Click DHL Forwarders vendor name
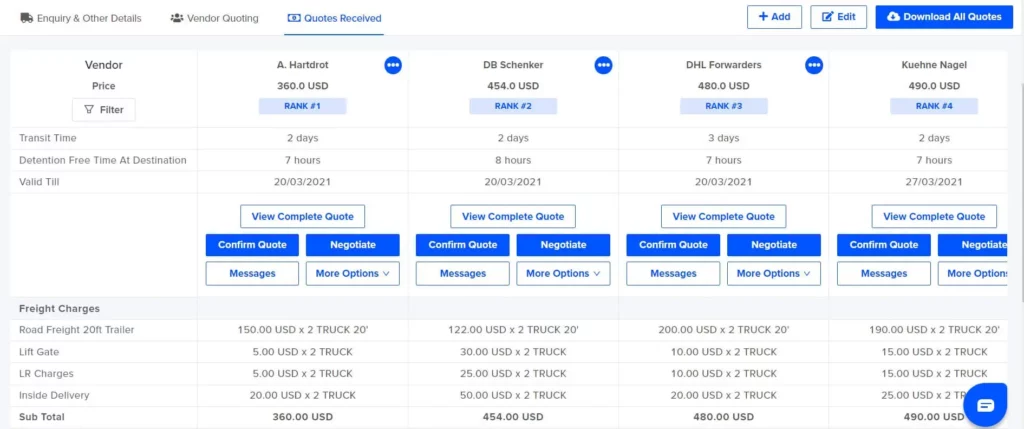1024x429 pixels. (x=724, y=65)
